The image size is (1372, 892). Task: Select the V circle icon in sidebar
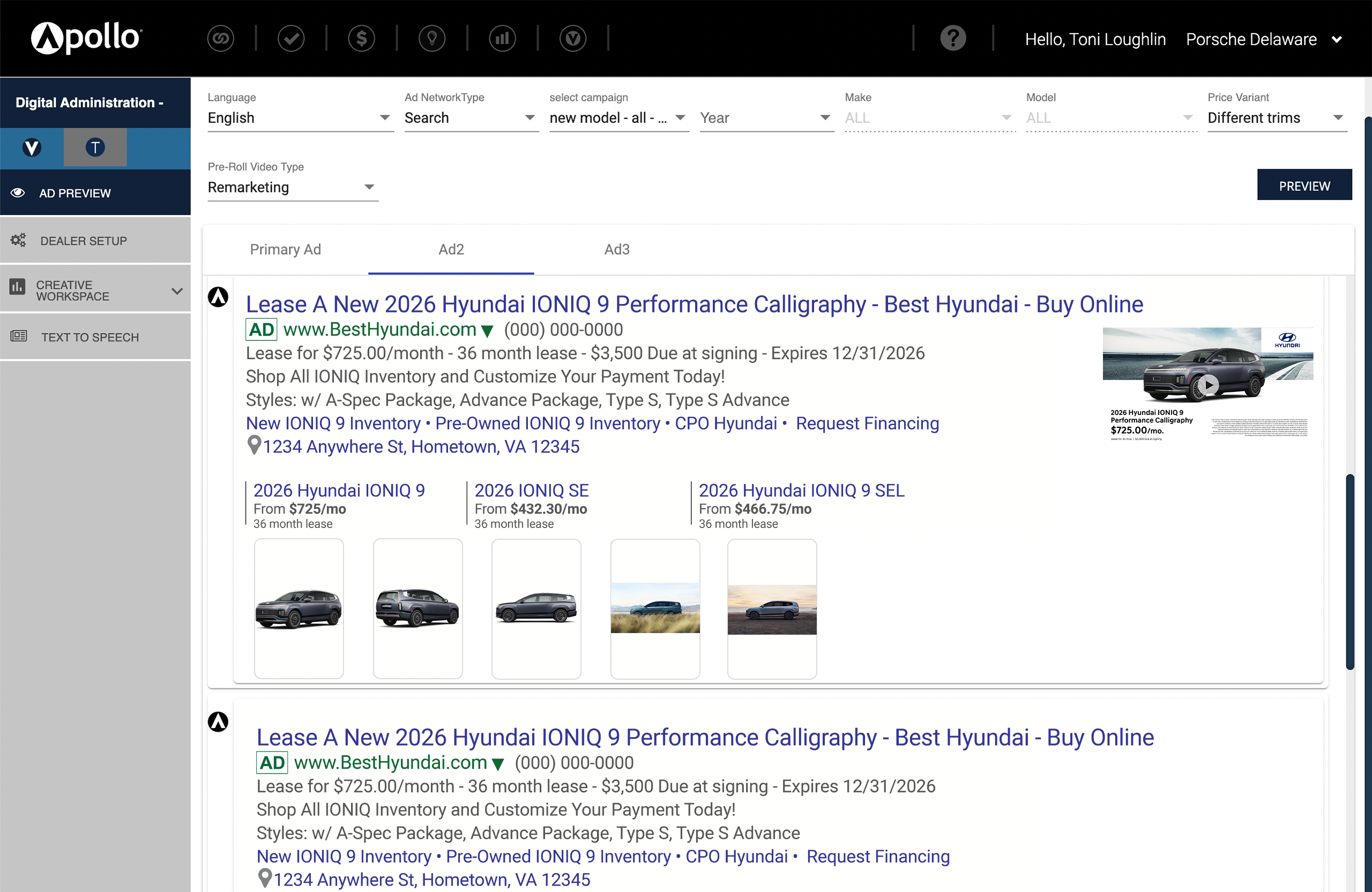[x=32, y=147]
